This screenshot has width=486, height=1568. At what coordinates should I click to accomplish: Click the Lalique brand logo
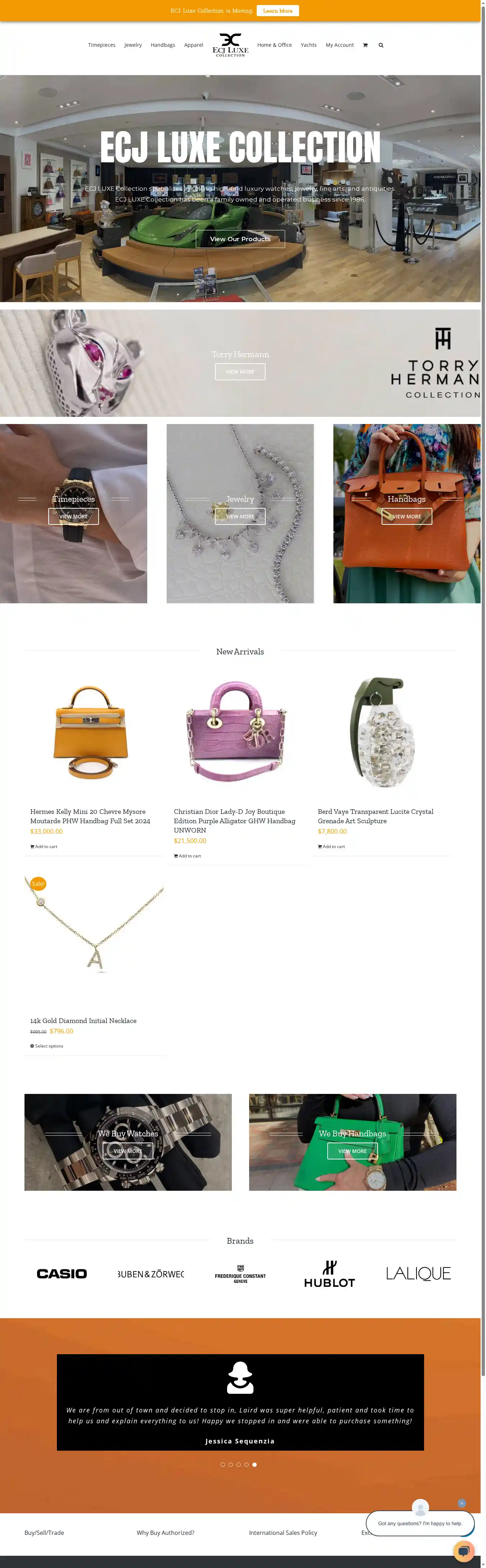pyautogui.click(x=418, y=1274)
